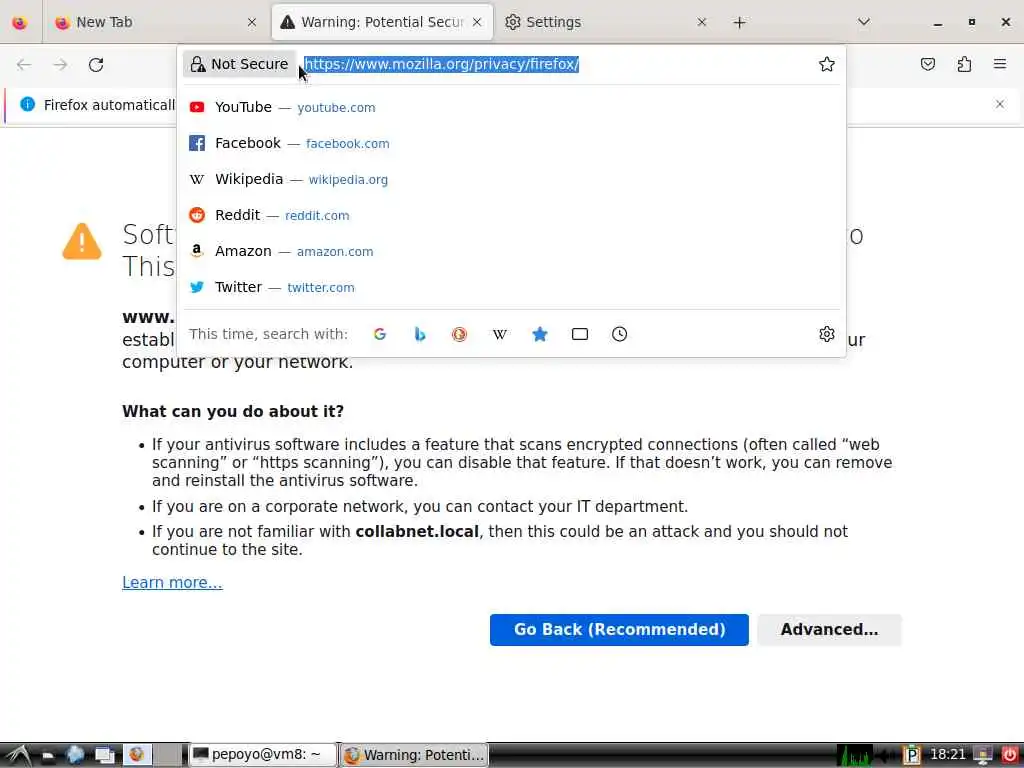Dismiss the Firefox notification bar
1024x768 pixels.
coord(999,104)
